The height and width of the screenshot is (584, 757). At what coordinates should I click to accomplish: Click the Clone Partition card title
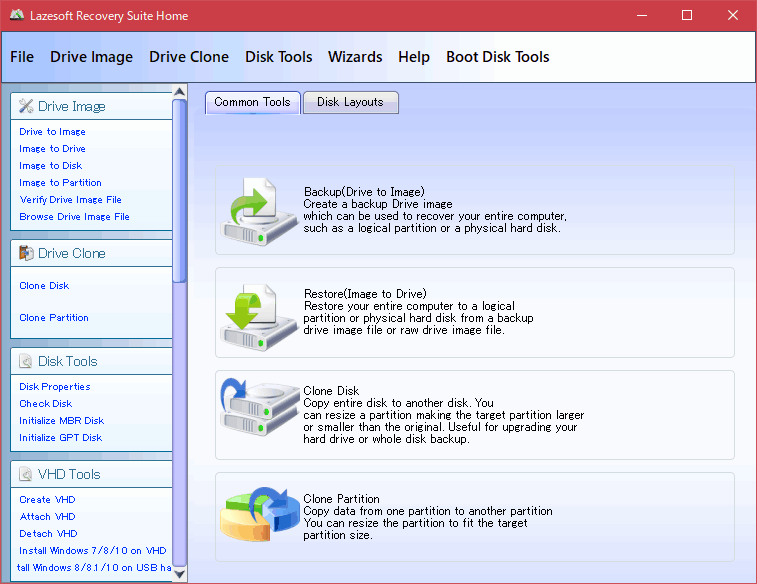pos(341,499)
